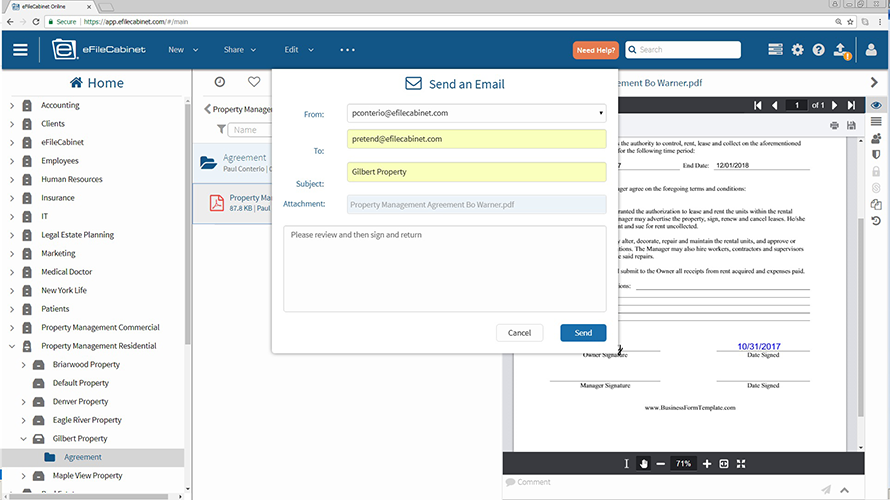890x500 pixels.
Task: Open the hamburger main menu
Action: [x=20, y=49]
